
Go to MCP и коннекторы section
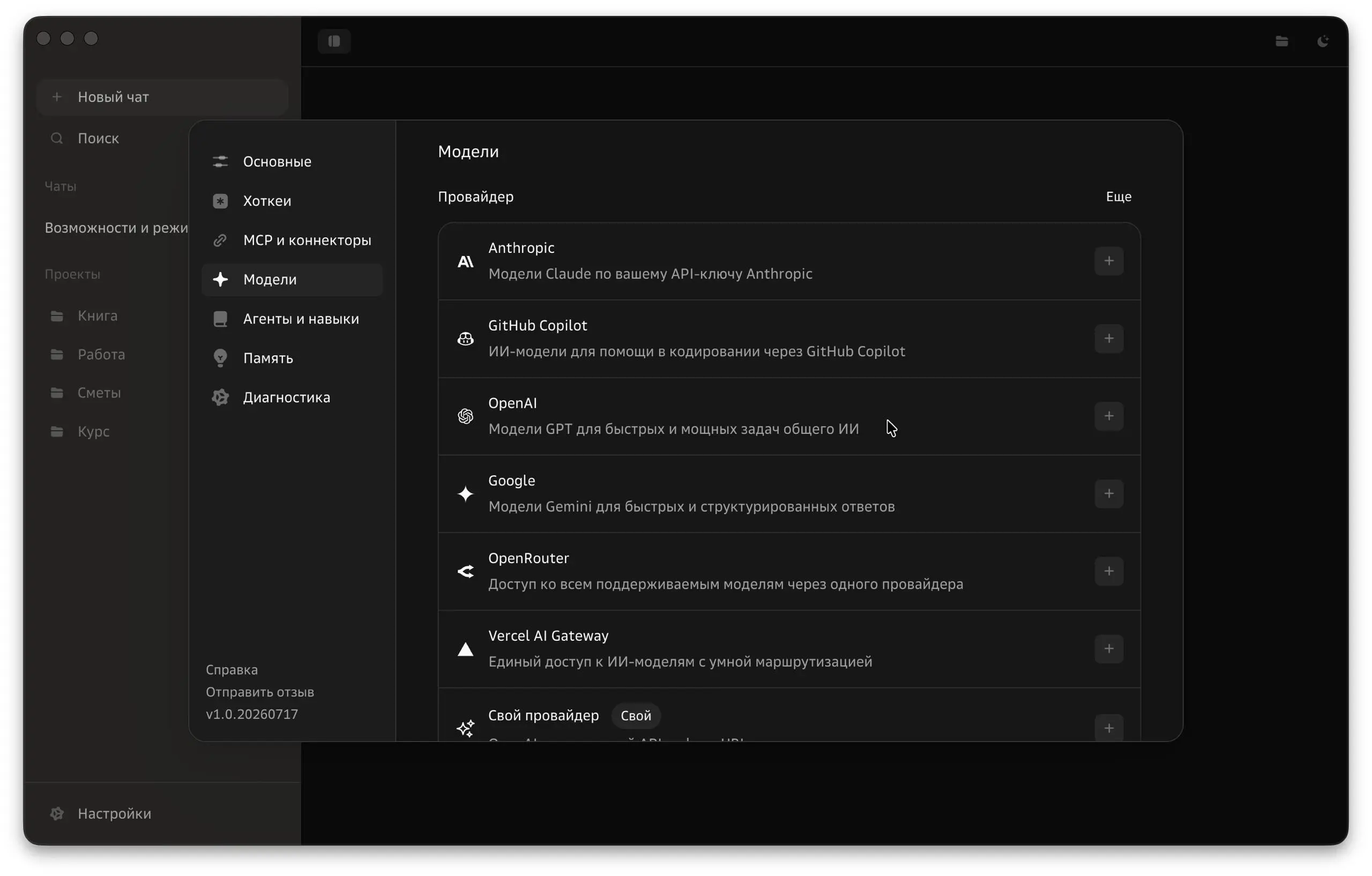point(292,241)
